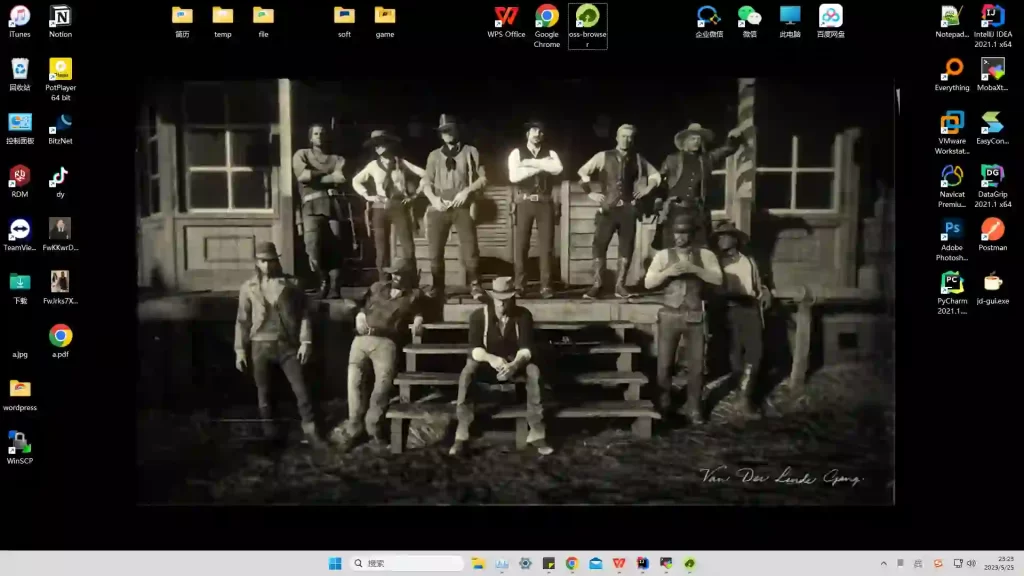The height and width of the screenshot is (576, 1024).
Task: Select the DataGrip 2021.1 shortcut
Action: [993, 187]
